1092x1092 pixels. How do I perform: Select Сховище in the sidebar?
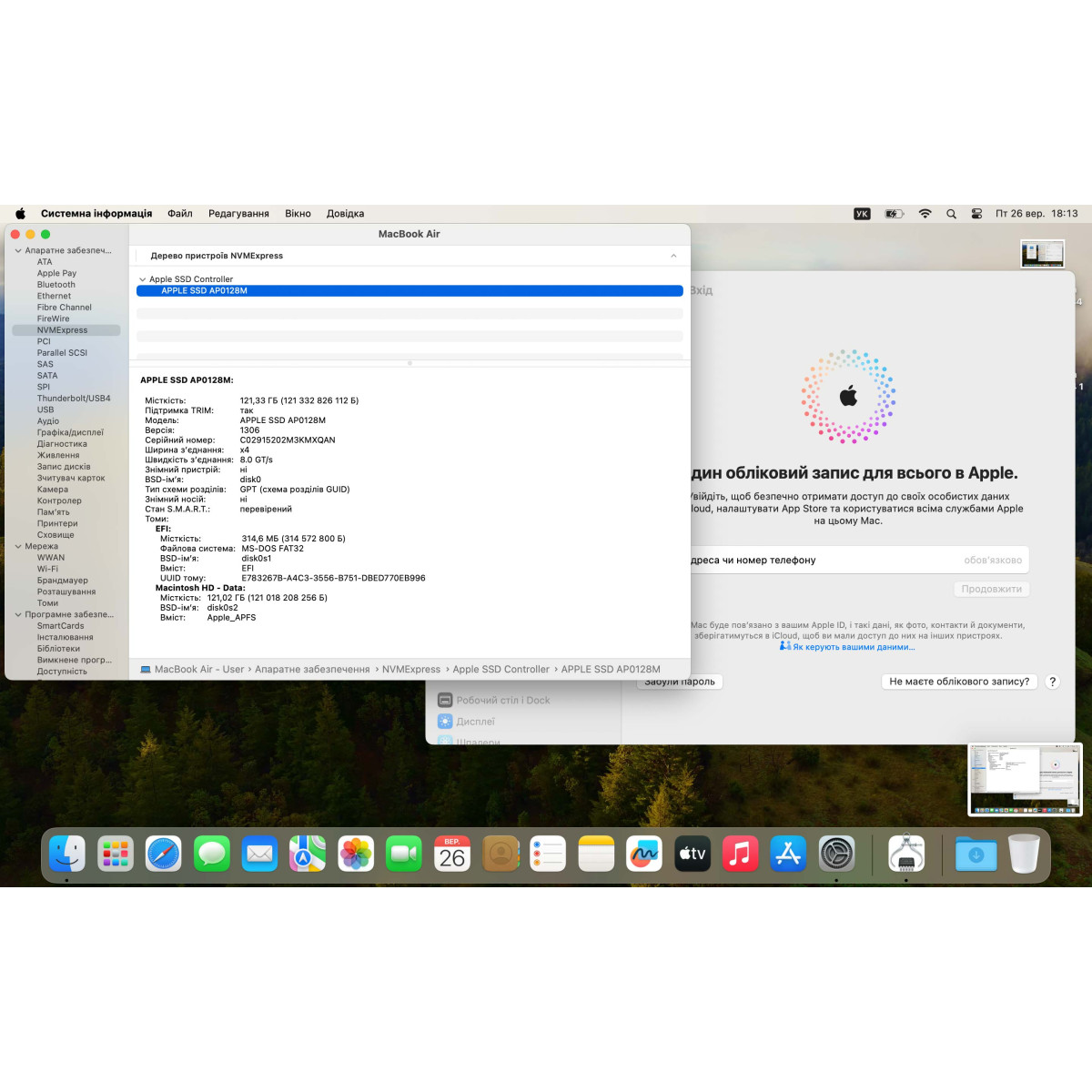coord(56,535)
